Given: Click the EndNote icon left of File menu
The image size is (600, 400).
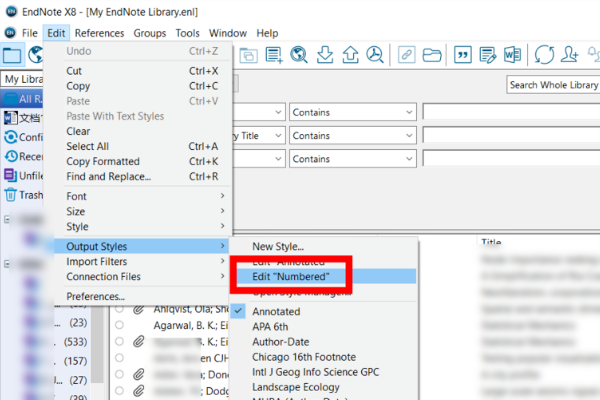Looking at the screenshot, I should coord(10,33).
